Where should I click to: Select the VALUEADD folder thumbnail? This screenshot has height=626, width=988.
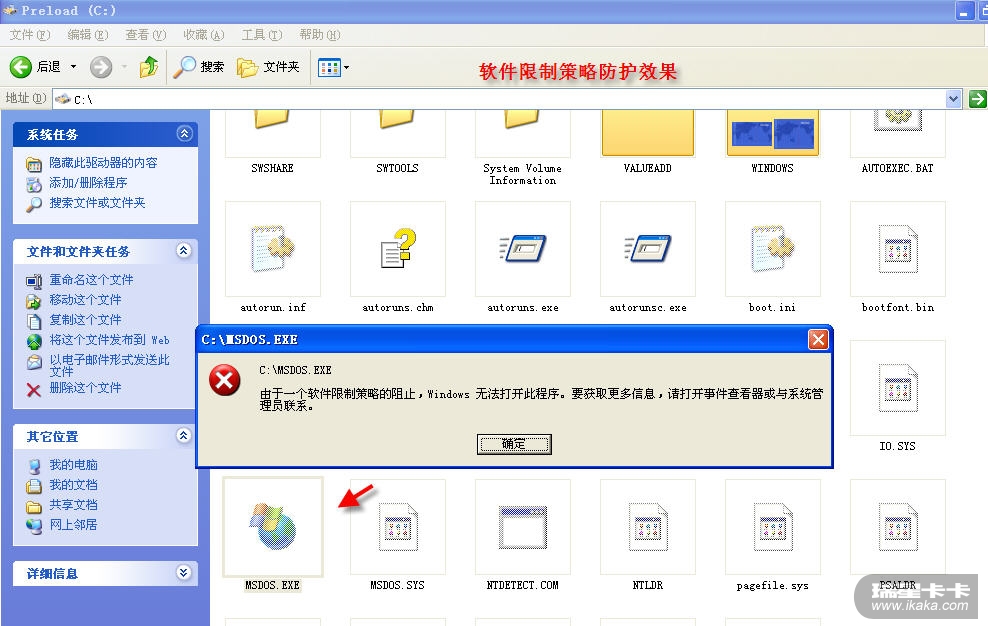pos(648,132)
